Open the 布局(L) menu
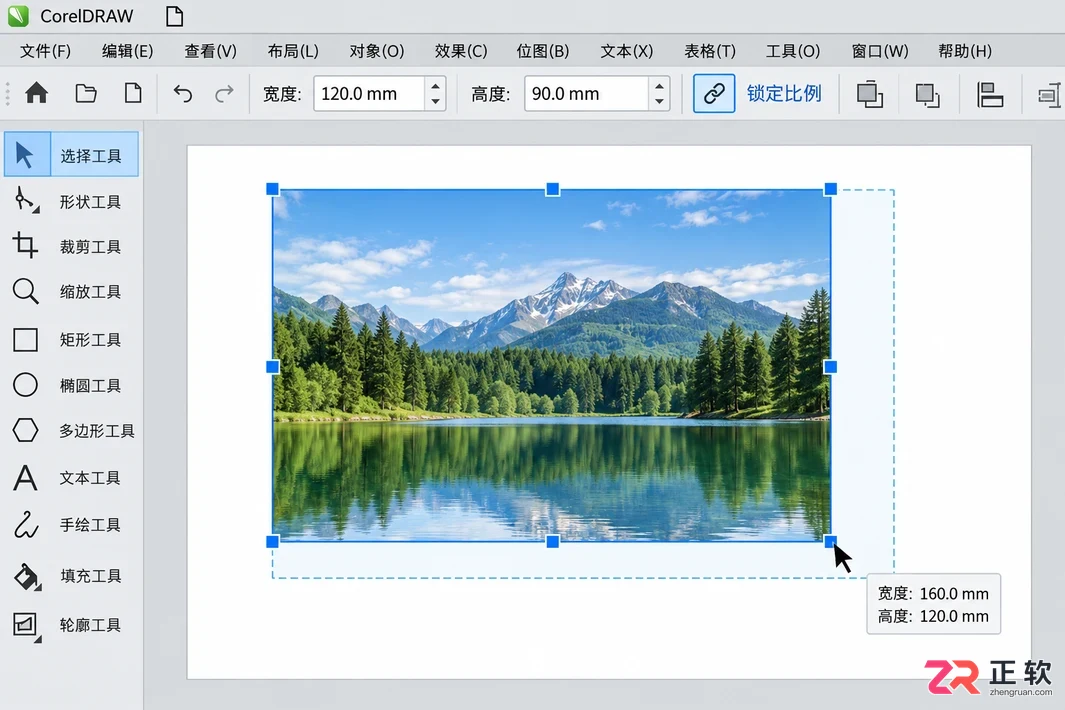This screenshot has height=710, width=1065. (x=293, y=51)
